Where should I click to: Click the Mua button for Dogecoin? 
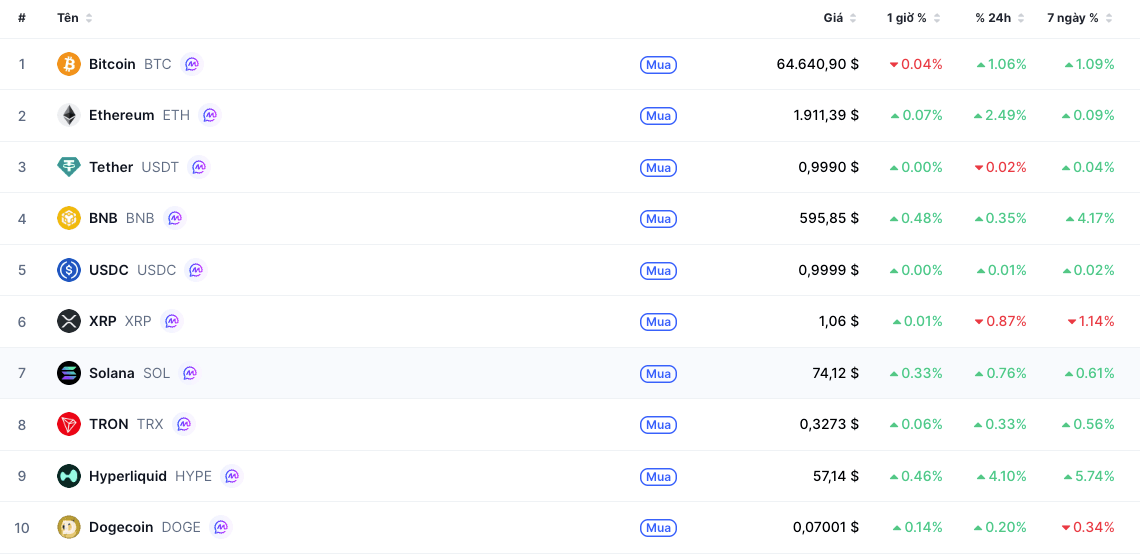[x=659, y=528]
